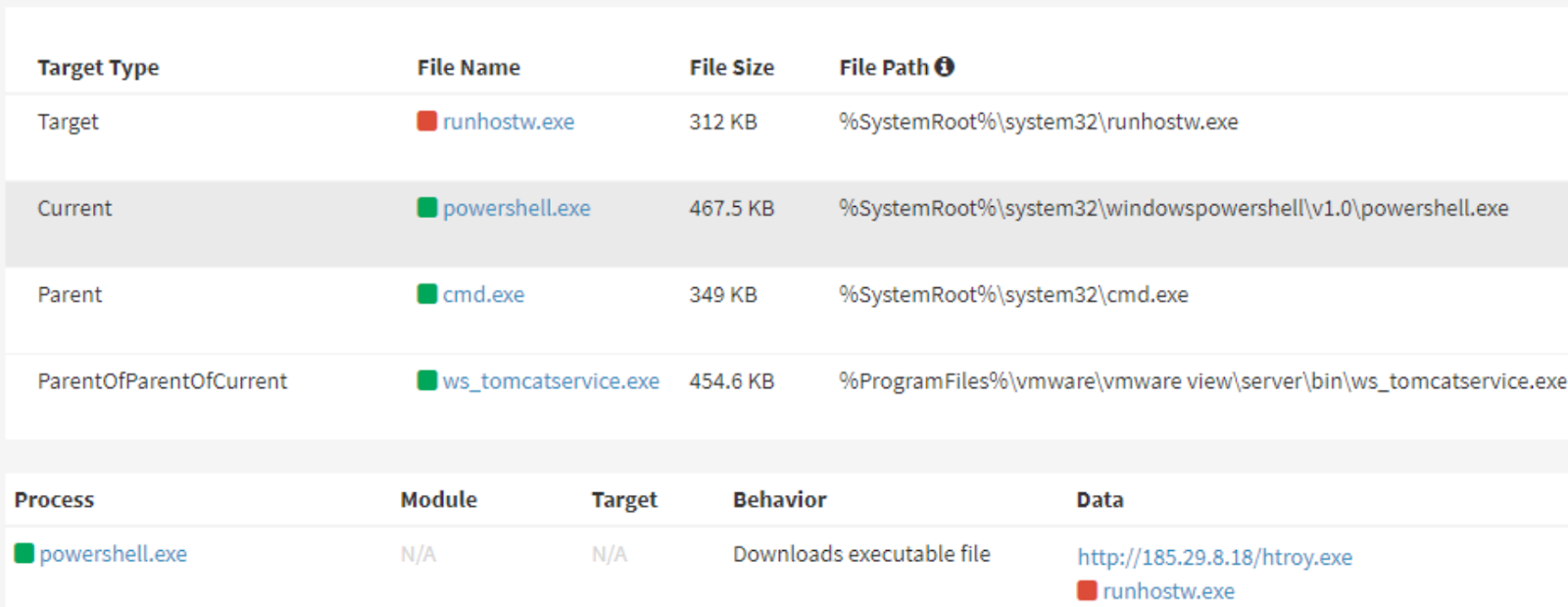Click the green status icon beside powershell.exe in Current row
This screenshot has height=607, width=1568.
[426, 207]
